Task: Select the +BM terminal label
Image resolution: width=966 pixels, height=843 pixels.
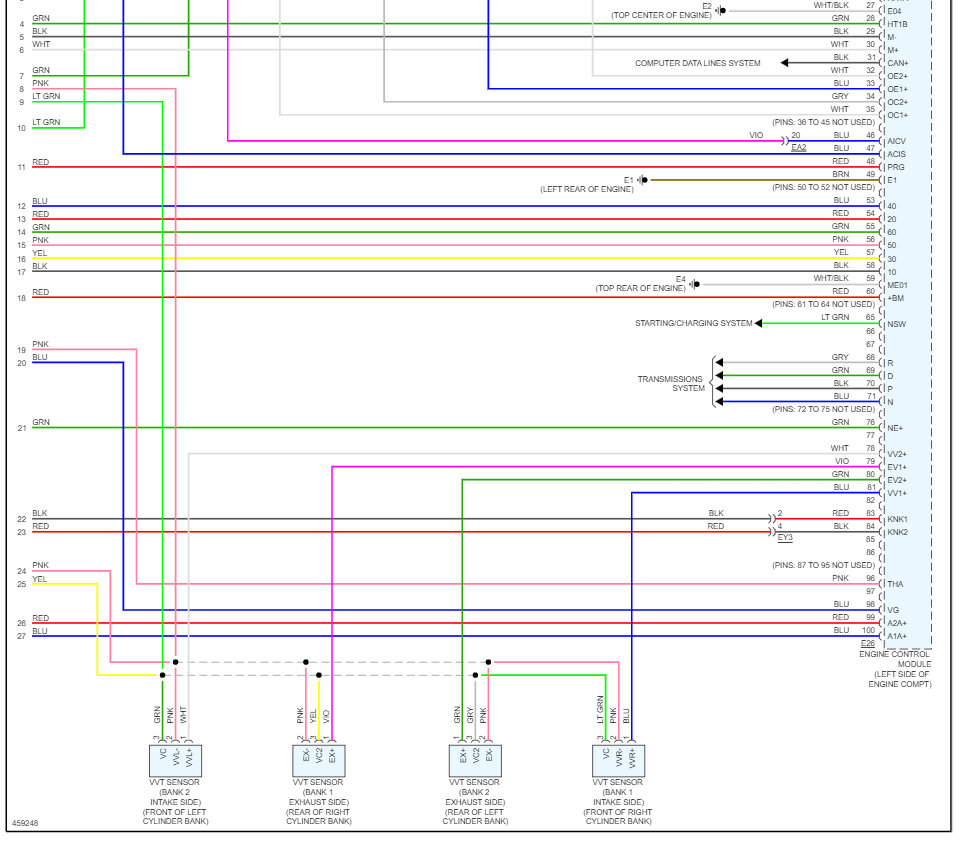Action: click(x=896, y=298)
